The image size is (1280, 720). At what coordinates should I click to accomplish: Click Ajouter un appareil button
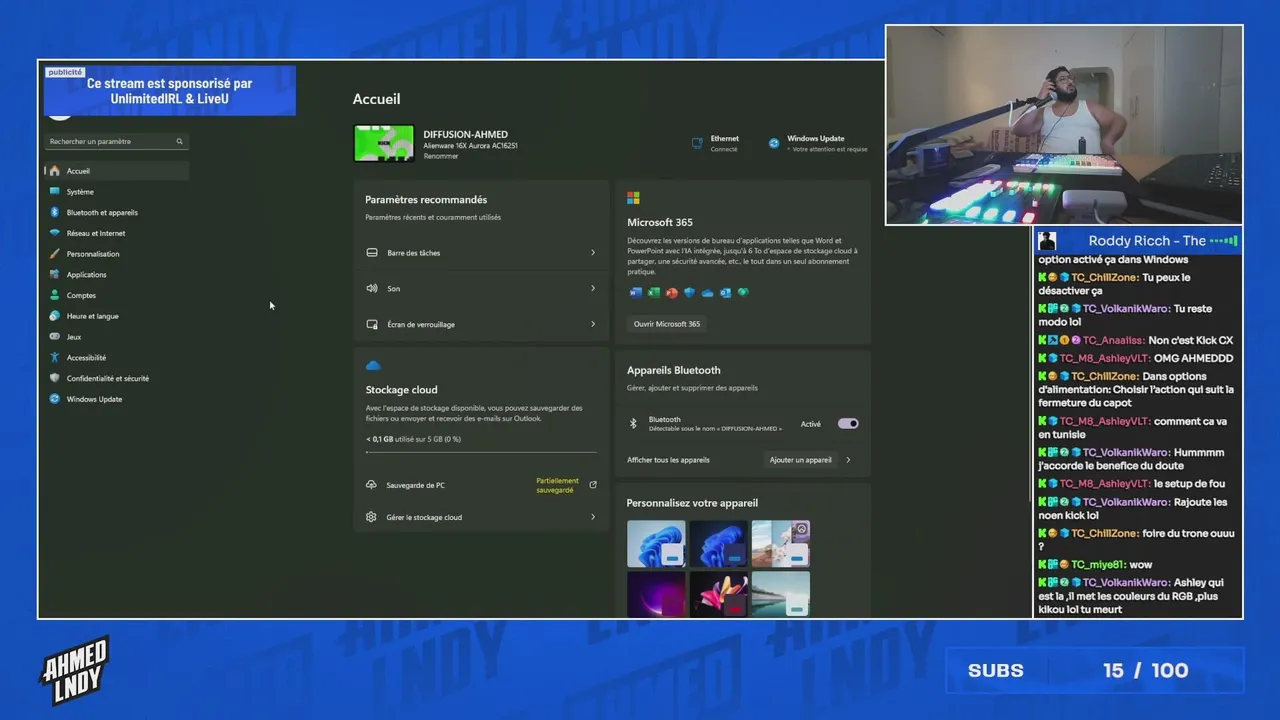(x=800, y=460)
